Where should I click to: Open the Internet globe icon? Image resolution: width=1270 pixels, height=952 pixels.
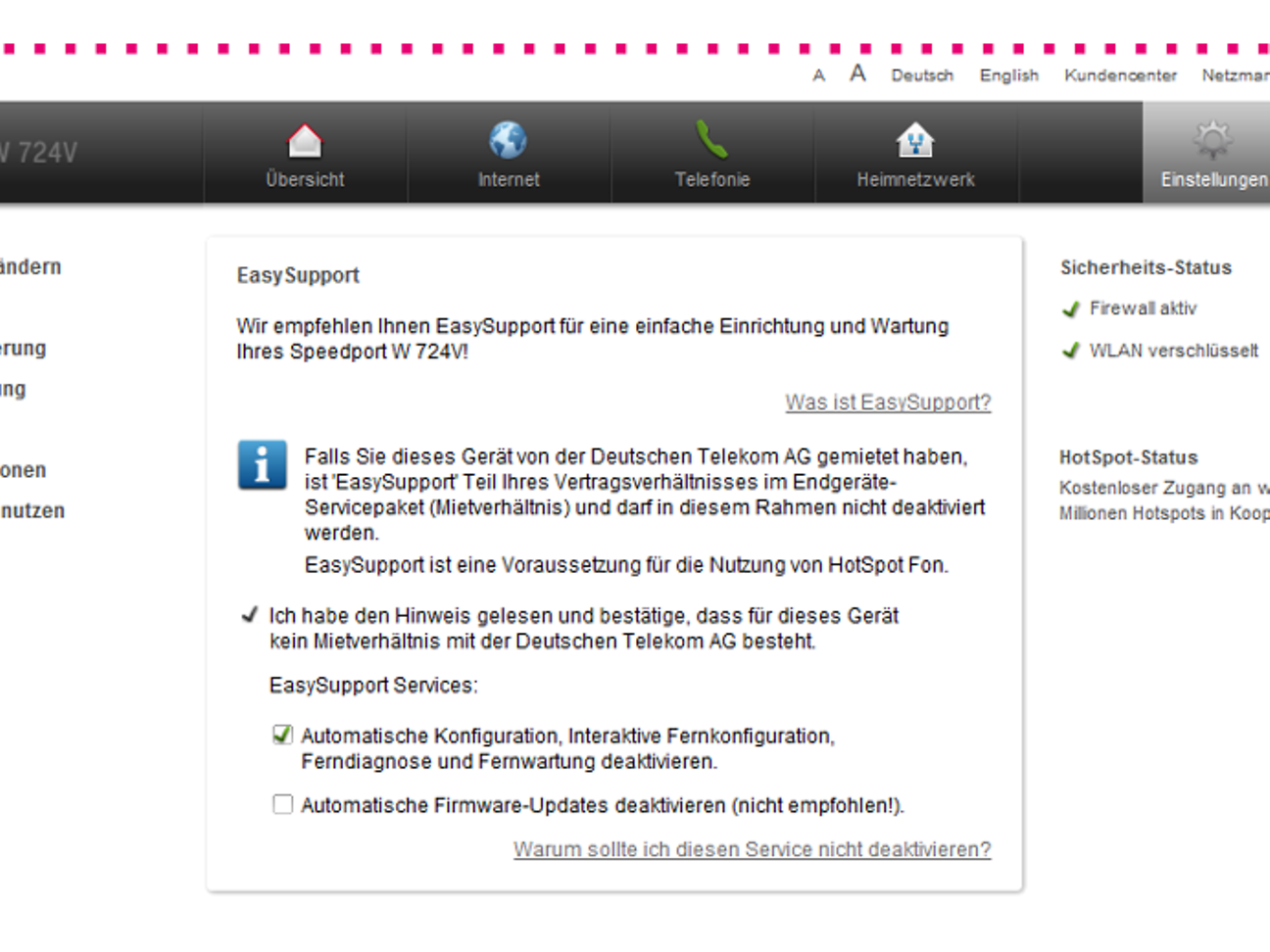point(508,140)
